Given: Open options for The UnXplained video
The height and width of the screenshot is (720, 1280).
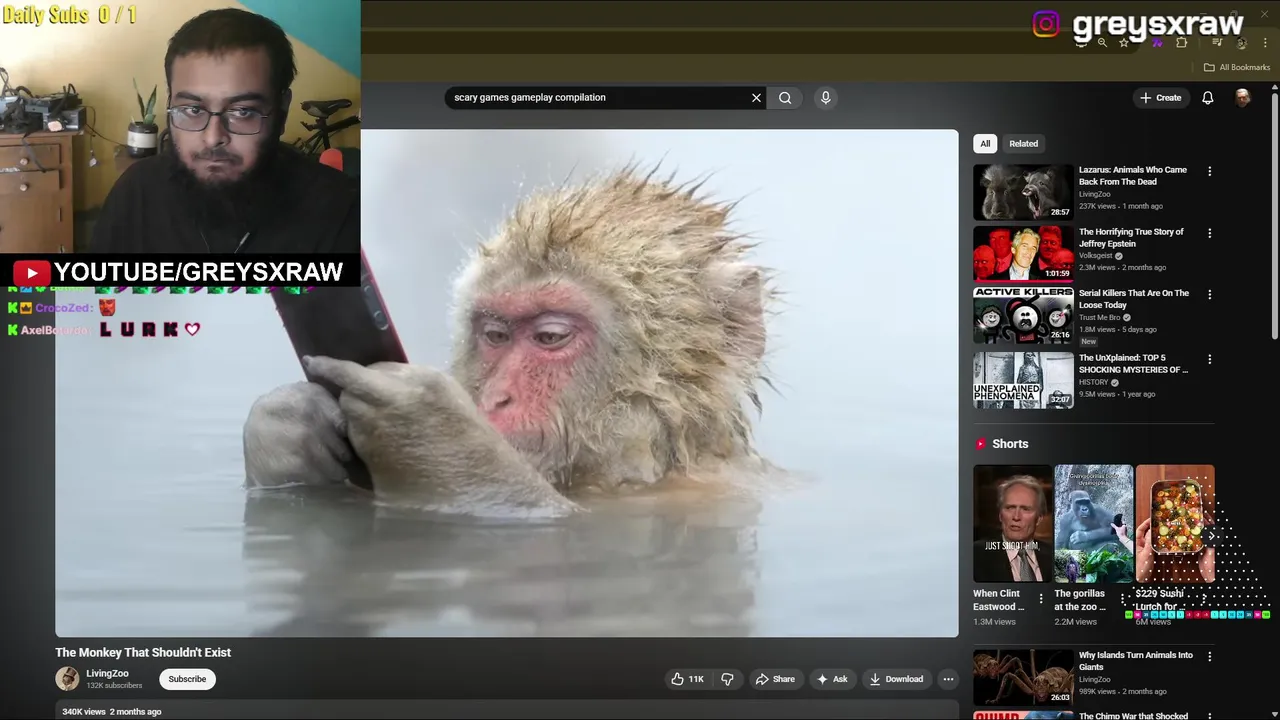Looking at the screenshot, I should 1209,359.
